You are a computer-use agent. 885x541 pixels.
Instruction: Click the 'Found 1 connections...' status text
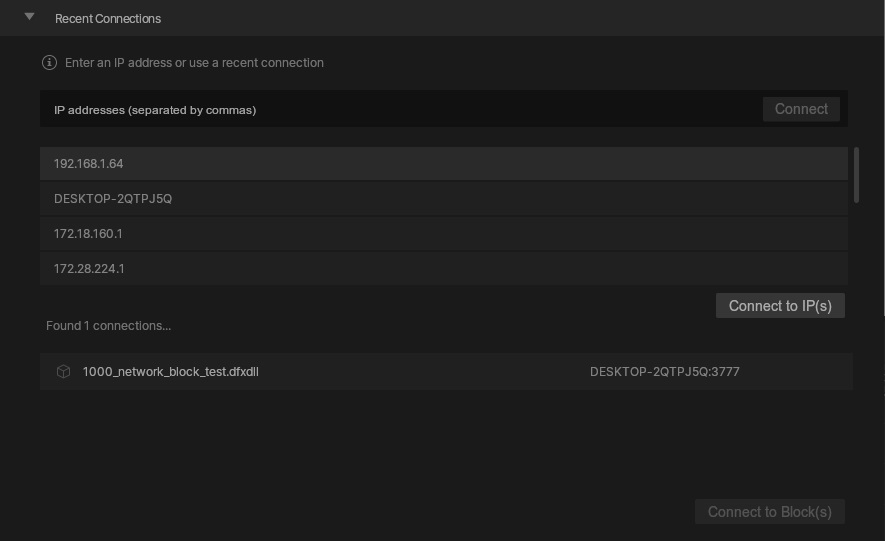tap(108, 326)
